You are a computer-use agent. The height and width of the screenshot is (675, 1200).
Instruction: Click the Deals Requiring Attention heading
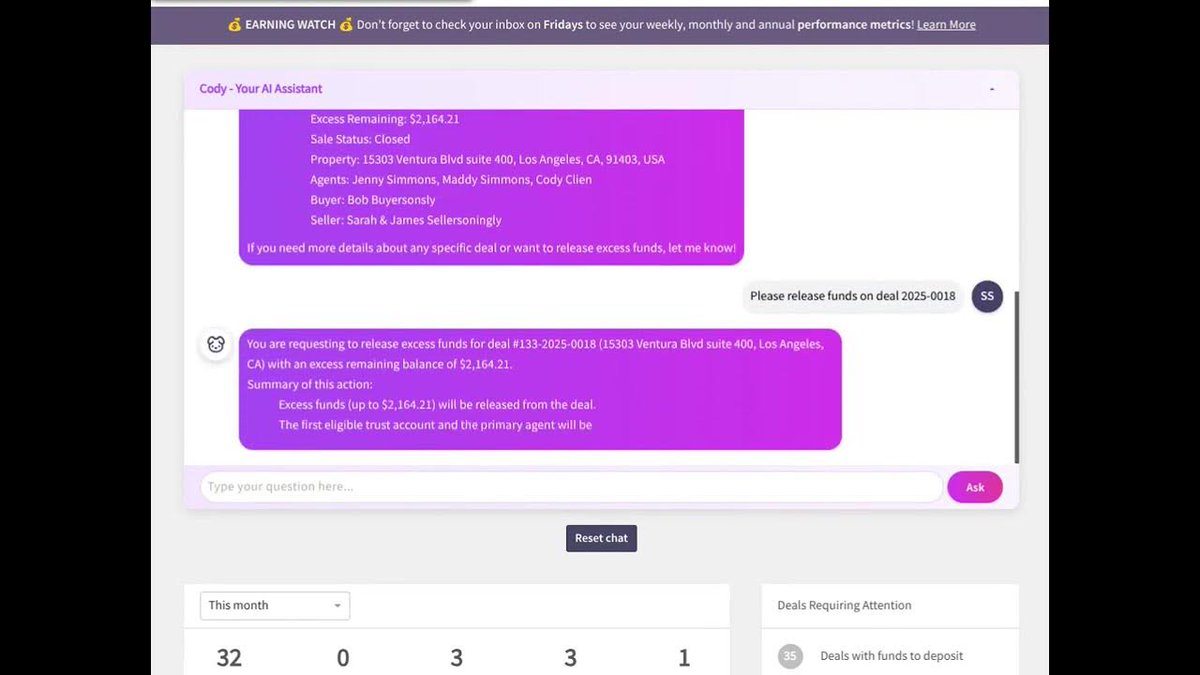tap(844, 605)
